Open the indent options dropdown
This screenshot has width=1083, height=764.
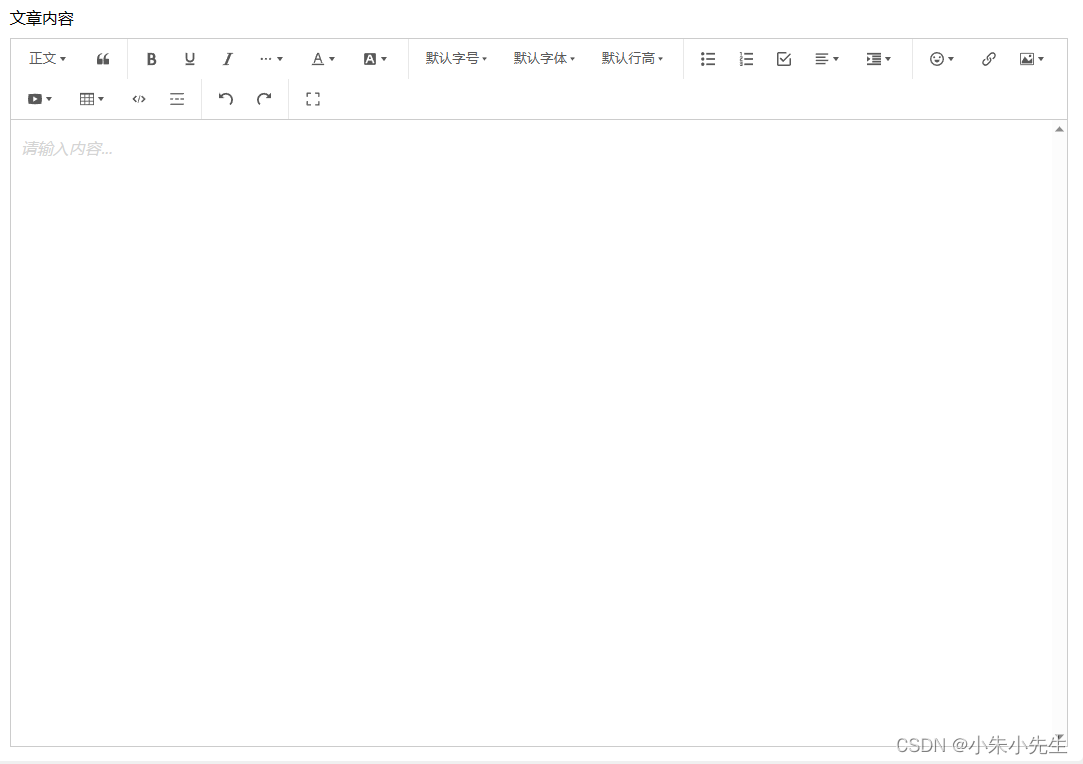879,59
